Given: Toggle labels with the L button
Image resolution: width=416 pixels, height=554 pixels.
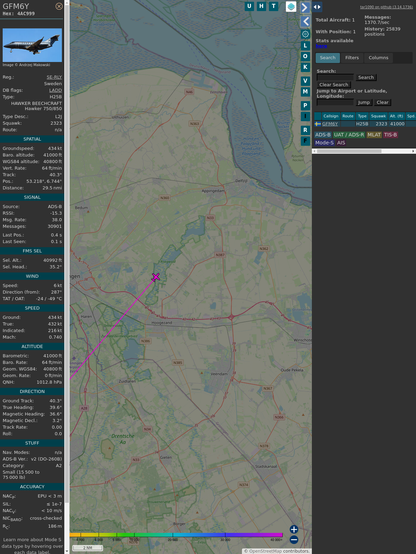Looking at the screenshot, I should (x=305, y=46).
